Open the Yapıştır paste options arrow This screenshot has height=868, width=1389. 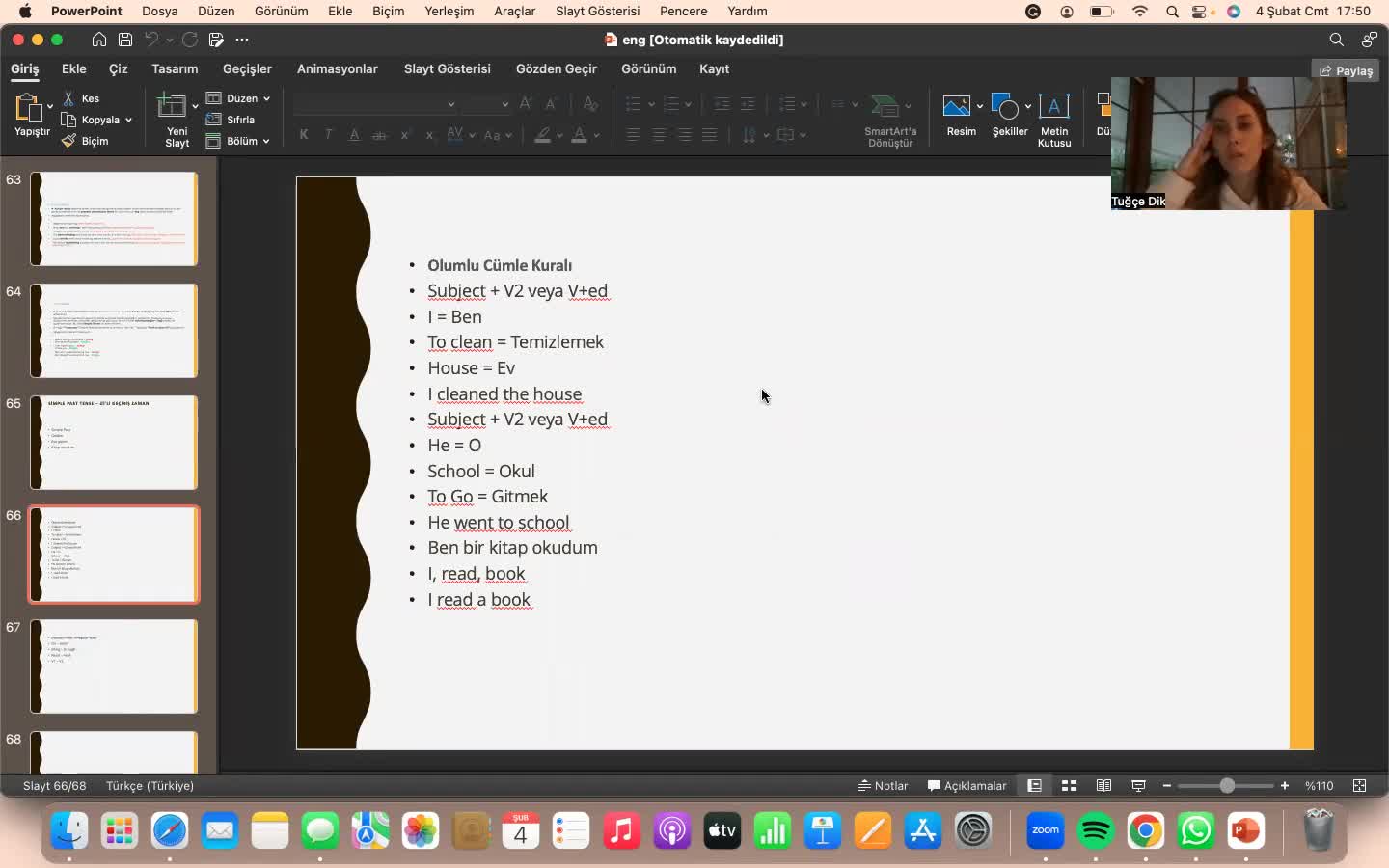click(50, 108)
